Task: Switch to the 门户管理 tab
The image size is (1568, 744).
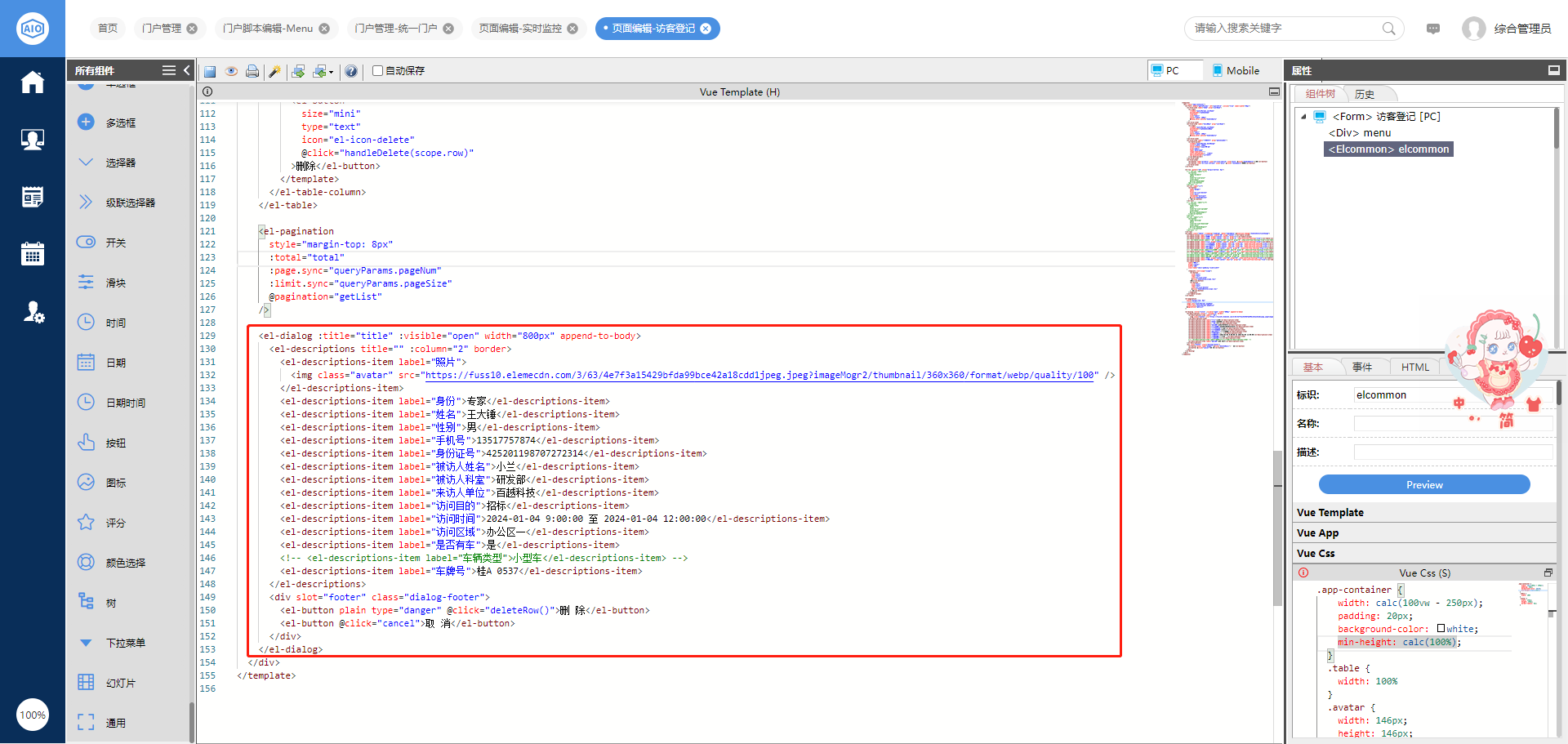Action: [162, 29]
